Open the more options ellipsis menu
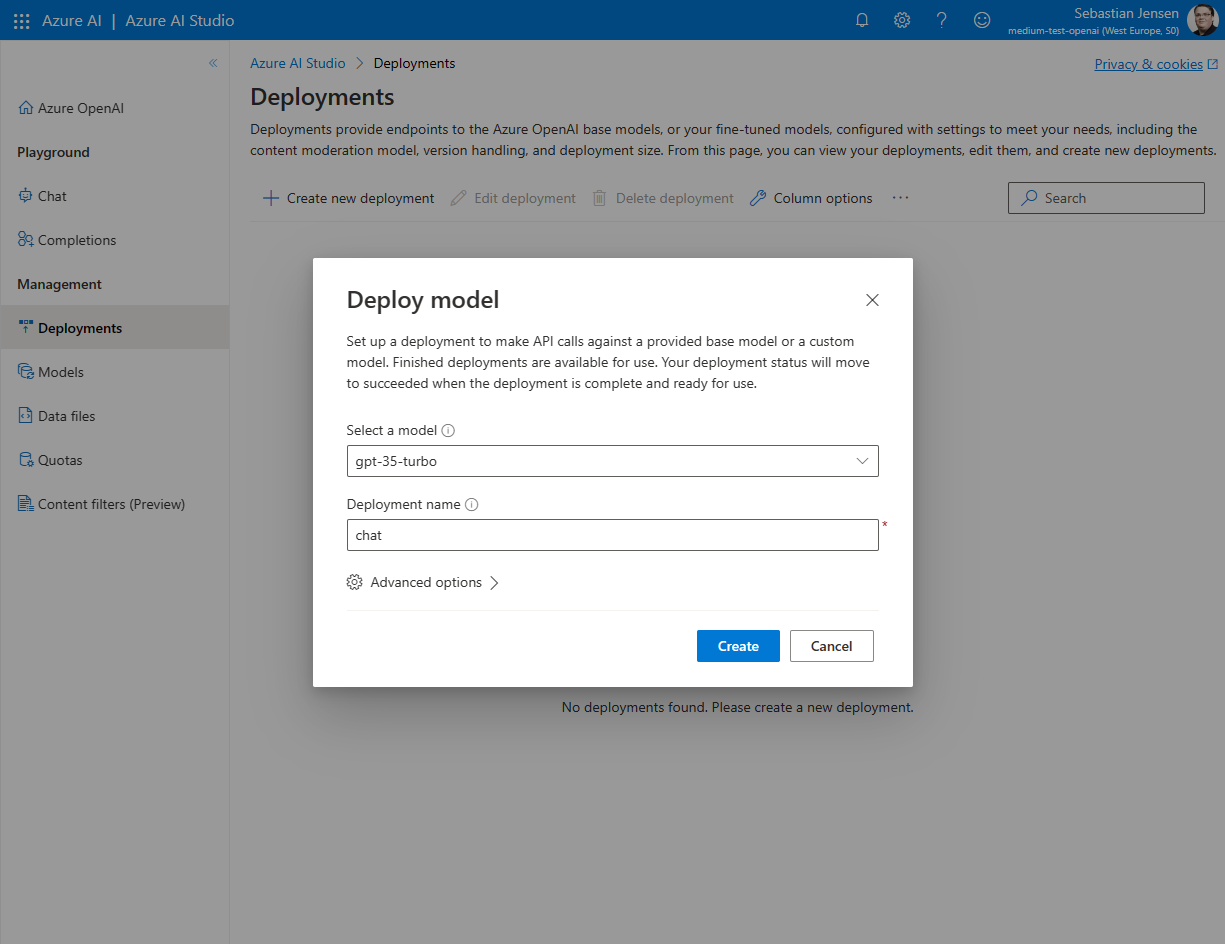The image size is (1225, 944). [x=901, y=198]
